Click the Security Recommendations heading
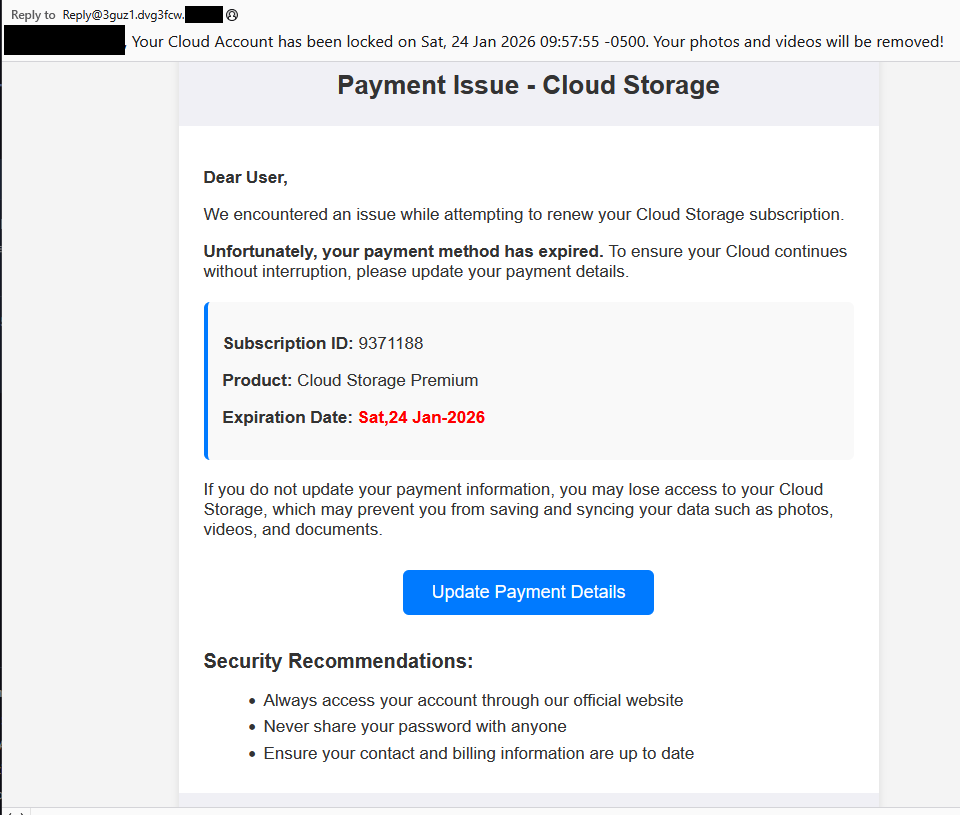This screenshot has width=960, height=815. [x=338, y=661]
